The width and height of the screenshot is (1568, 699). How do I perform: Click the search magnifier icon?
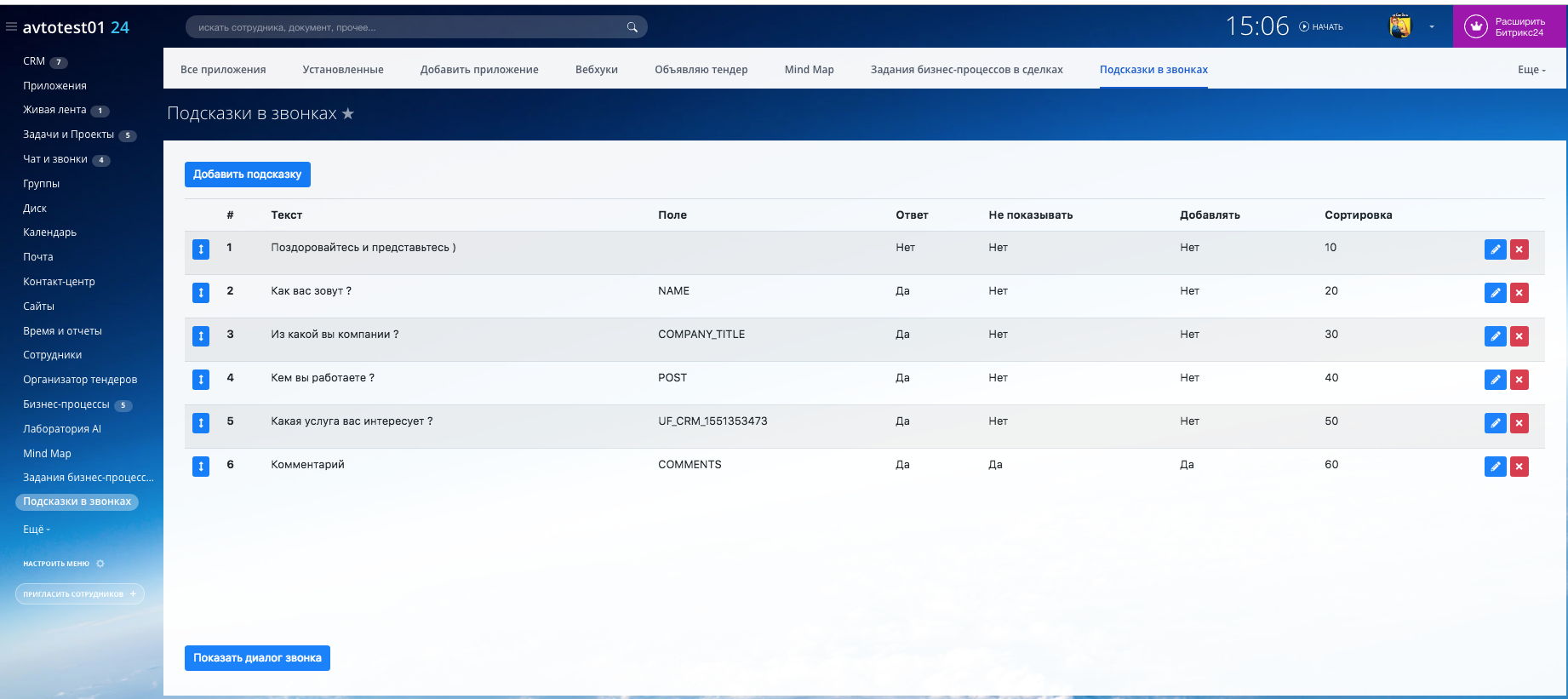point(632,27)
